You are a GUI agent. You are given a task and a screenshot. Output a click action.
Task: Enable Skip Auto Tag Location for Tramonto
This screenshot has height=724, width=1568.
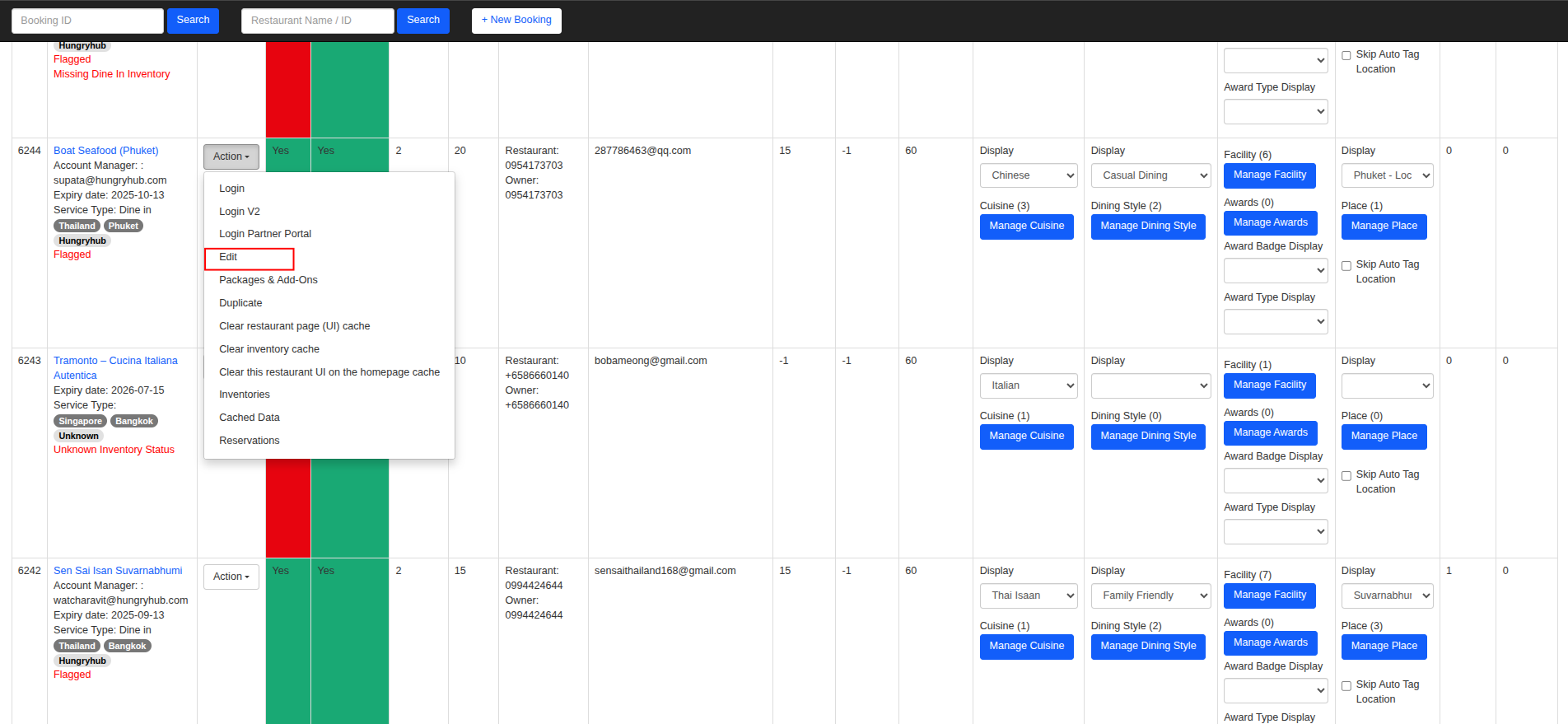(x=1346, y=476)
